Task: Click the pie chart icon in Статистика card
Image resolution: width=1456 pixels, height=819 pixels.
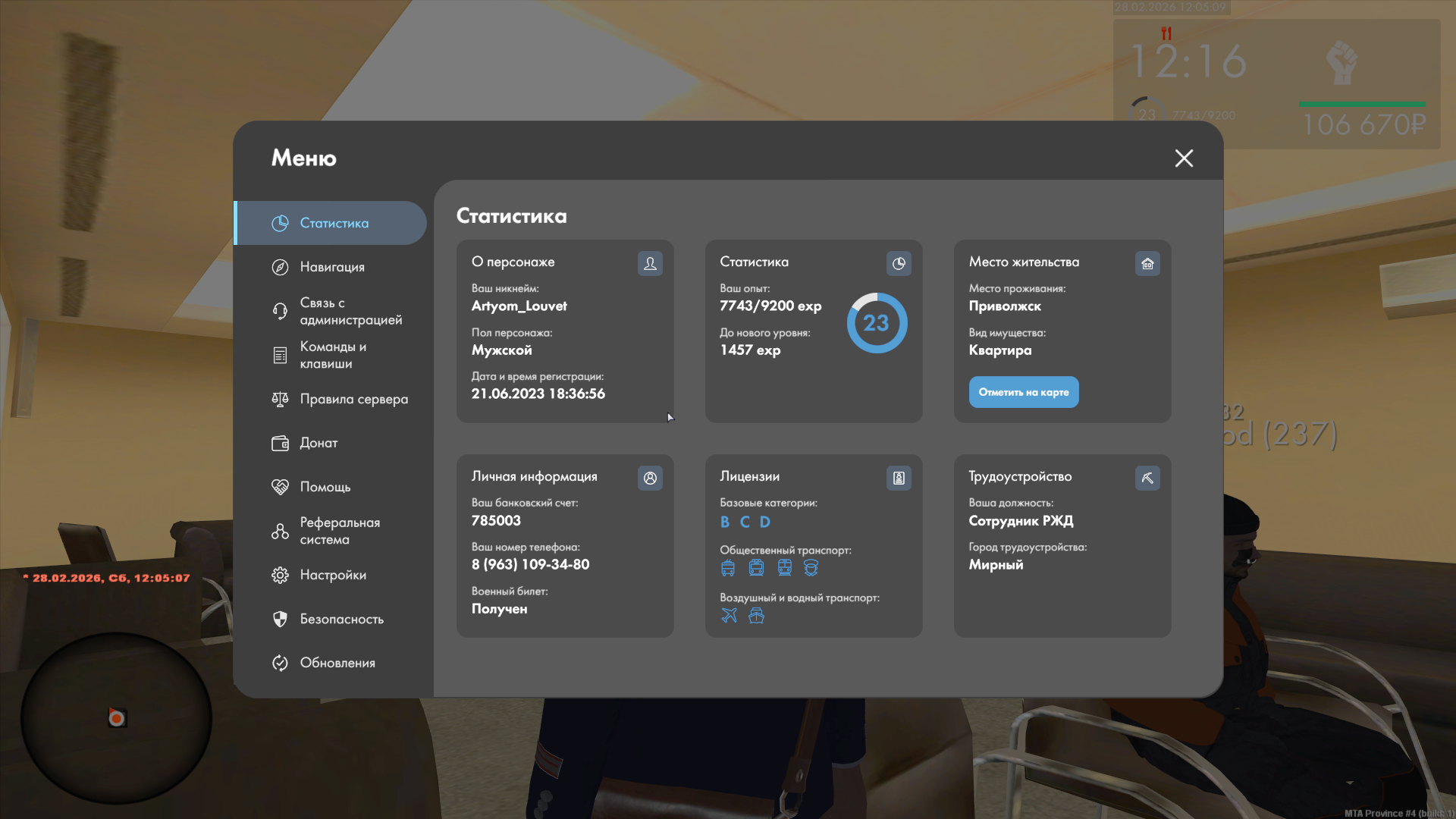Action: click(899, 263)
